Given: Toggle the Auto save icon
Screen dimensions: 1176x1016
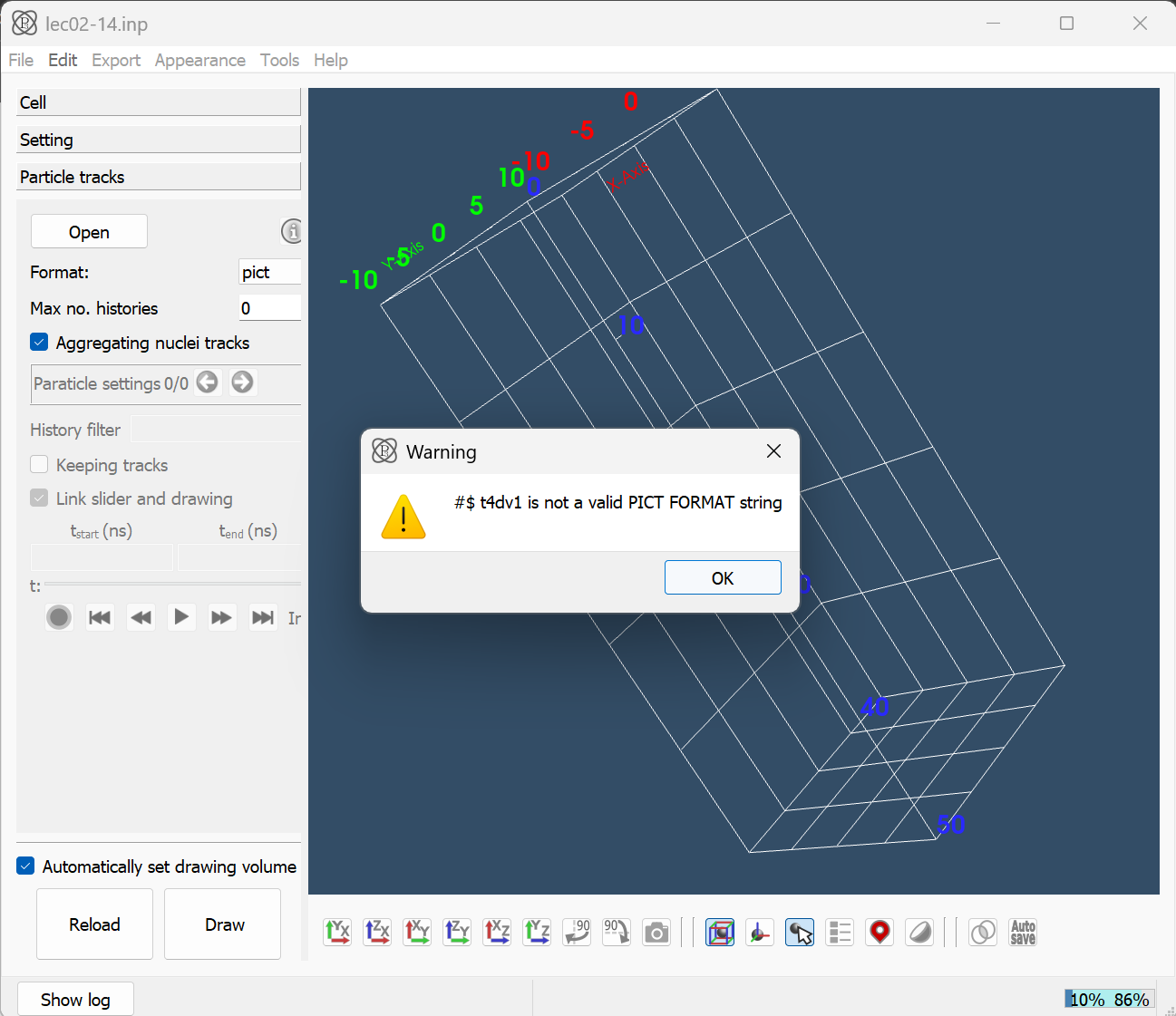Looking at the screenshot, I should pos(1023,932).
